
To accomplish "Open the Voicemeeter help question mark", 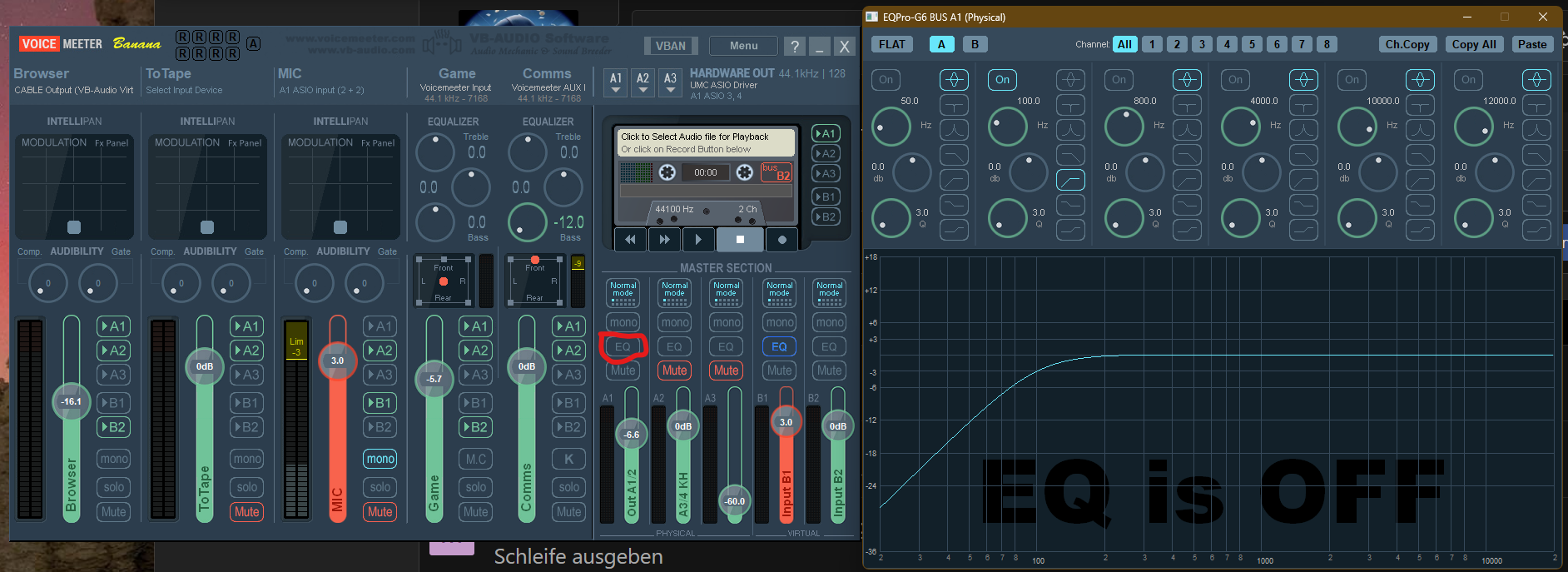I will 795,47.
